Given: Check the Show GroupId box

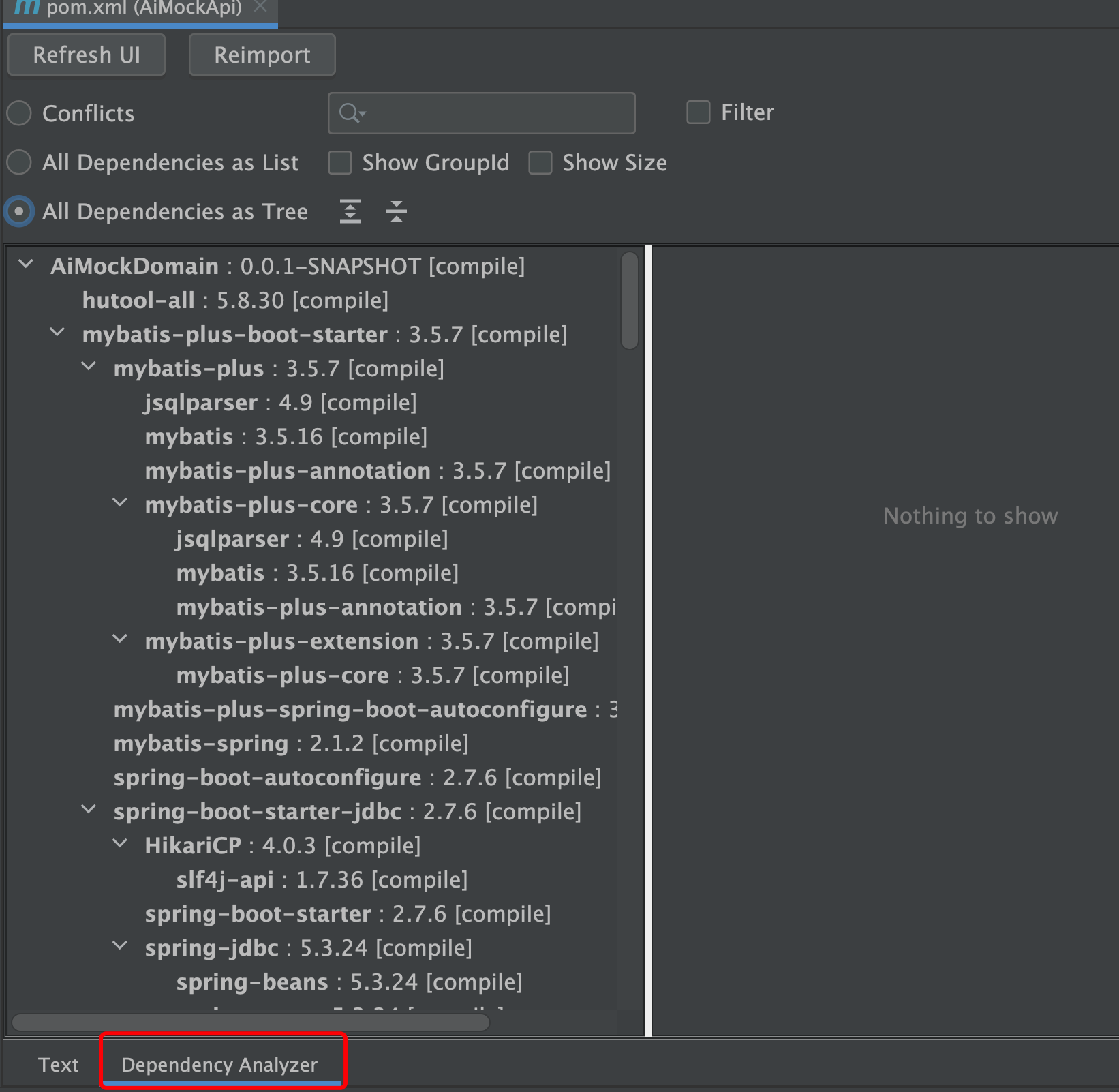Looking at the screenshot, I should (340, 163).
